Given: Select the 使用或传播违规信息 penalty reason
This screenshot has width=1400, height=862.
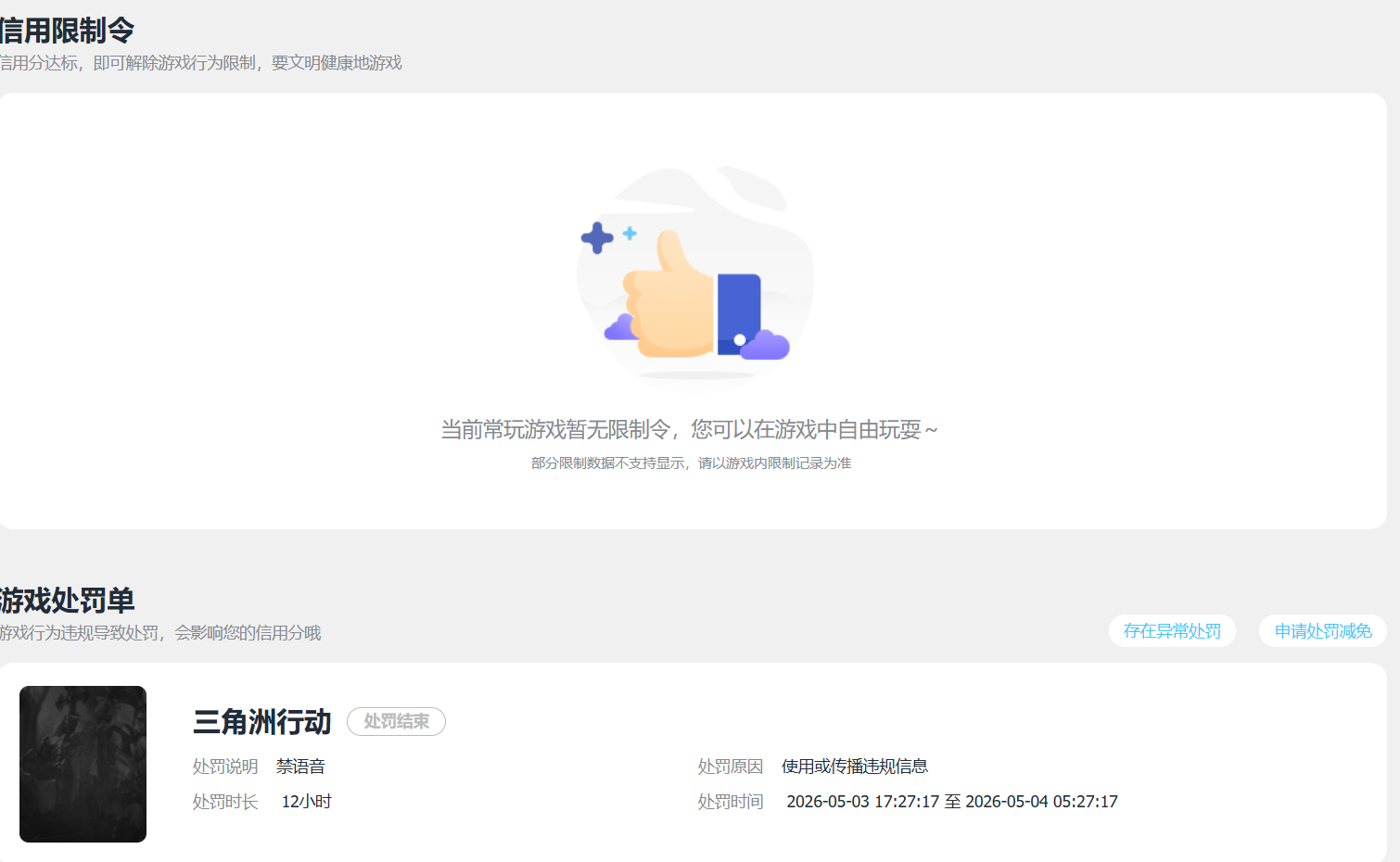Looking at the screenshot, I should (855, 767).
